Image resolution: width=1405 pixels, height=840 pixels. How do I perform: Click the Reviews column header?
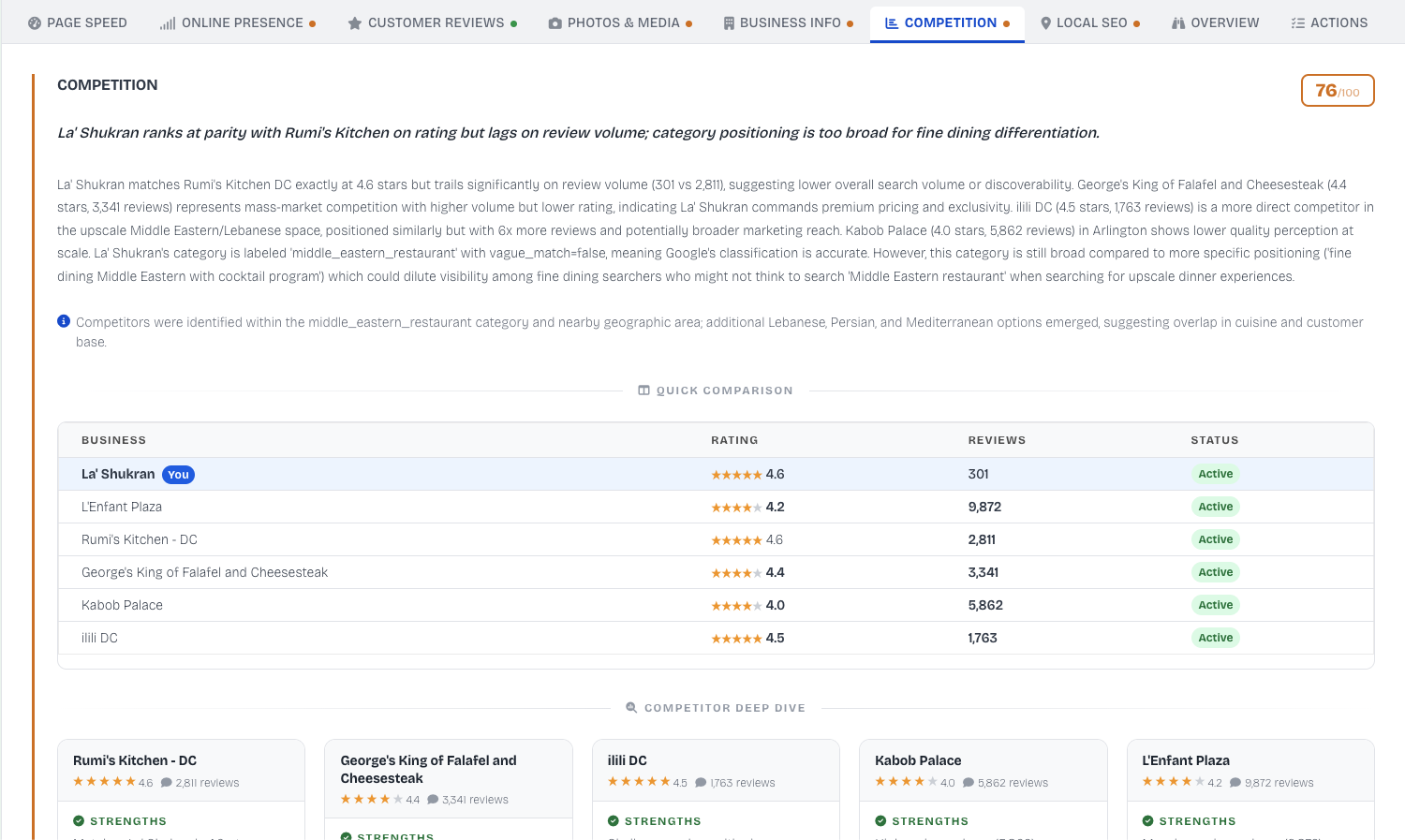(997, 440)
